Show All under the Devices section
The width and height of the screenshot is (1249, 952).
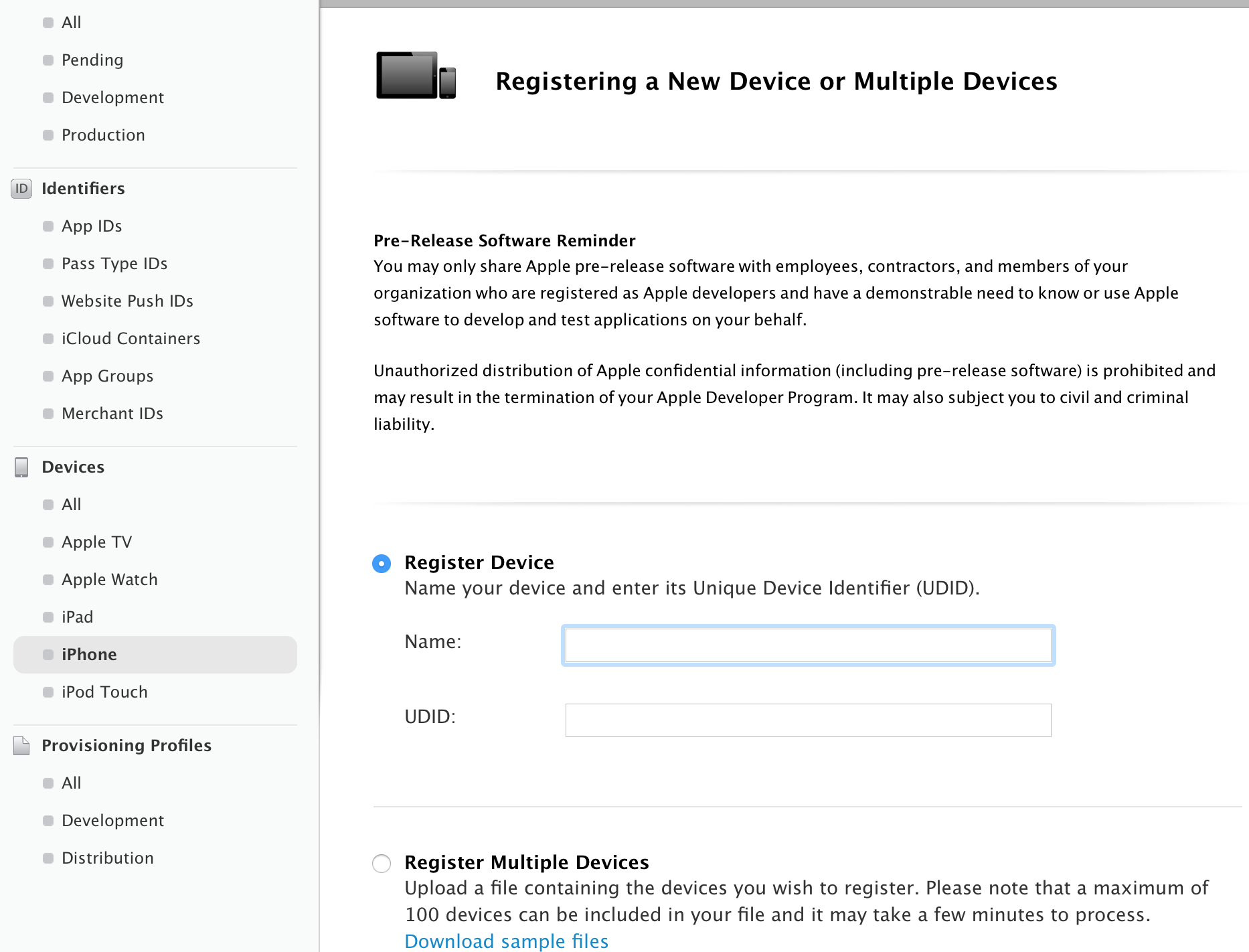pyautogui.click(x=71, y=505)
